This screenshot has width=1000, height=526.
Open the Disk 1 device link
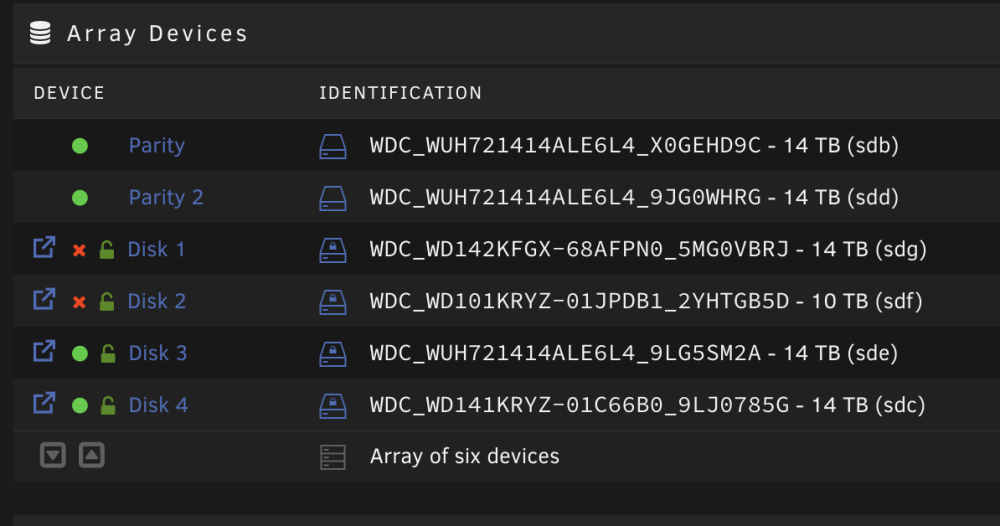tap(156, 249)
